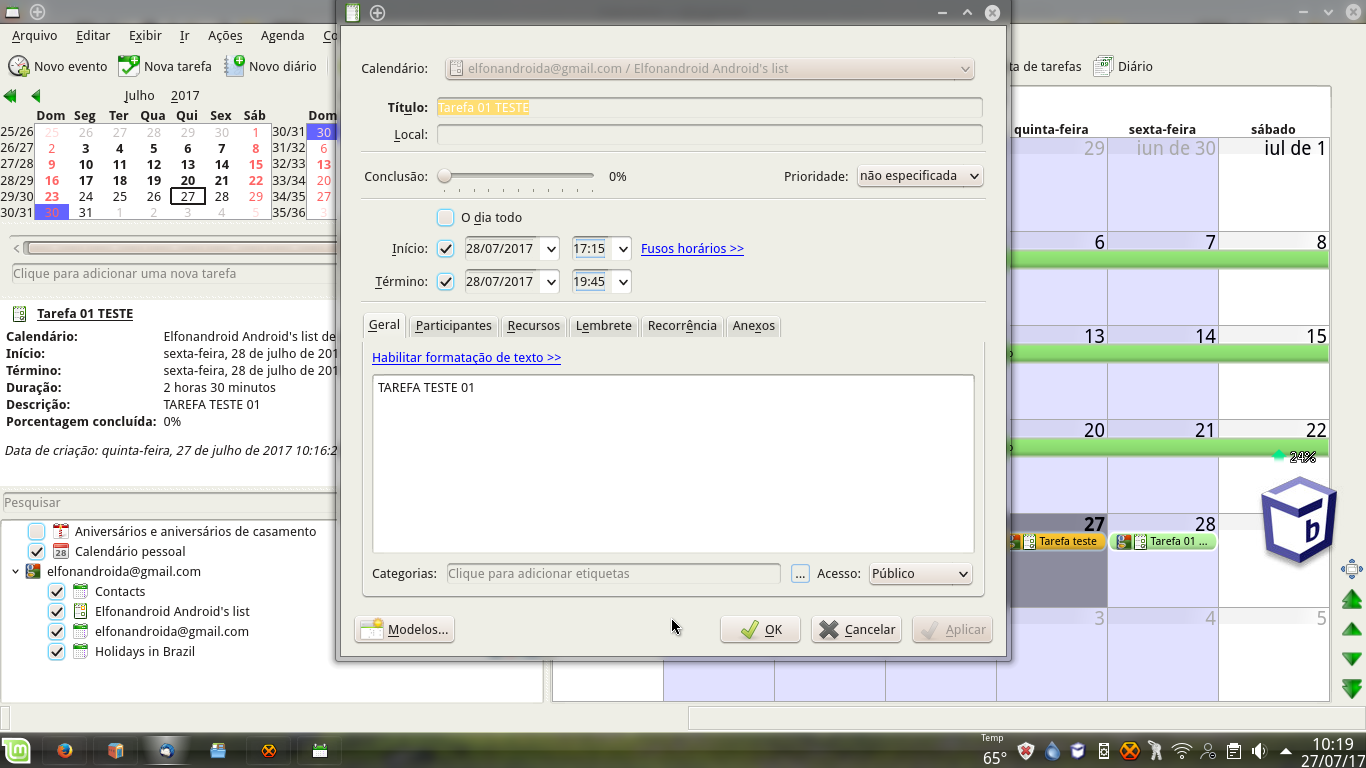Click the red shield tray icon
1366x768 pixels.
click(x=1026, y=751)
